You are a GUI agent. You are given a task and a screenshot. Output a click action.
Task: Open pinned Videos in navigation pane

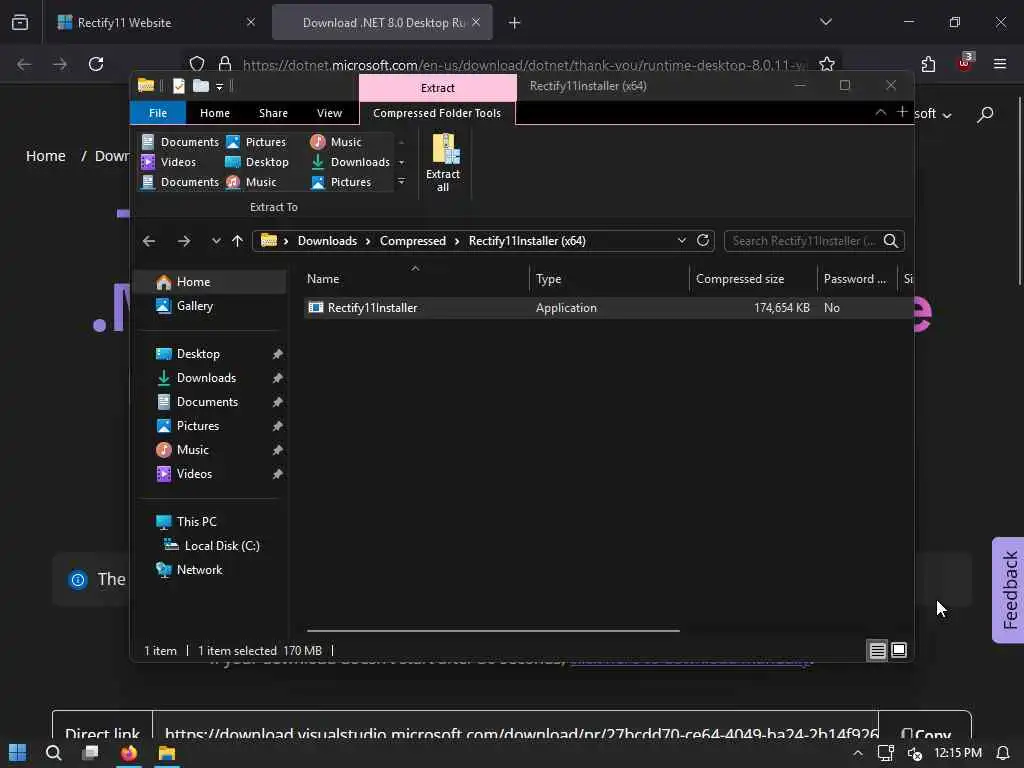[210, 473]
